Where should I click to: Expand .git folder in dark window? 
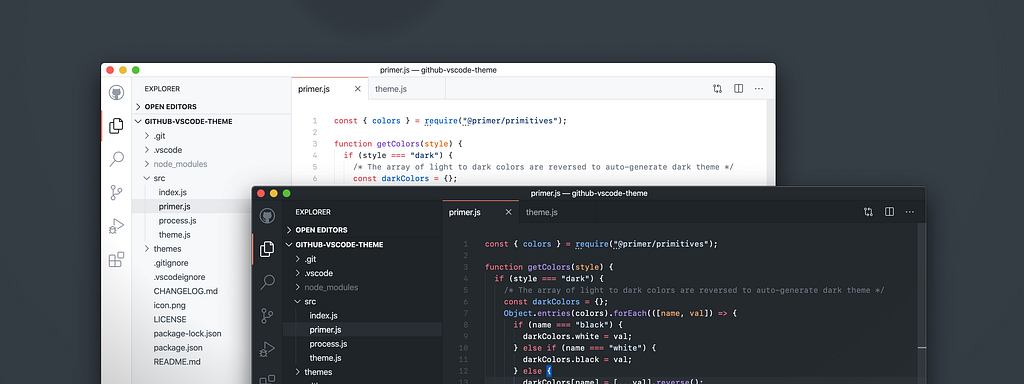click(x=298, y=259)
